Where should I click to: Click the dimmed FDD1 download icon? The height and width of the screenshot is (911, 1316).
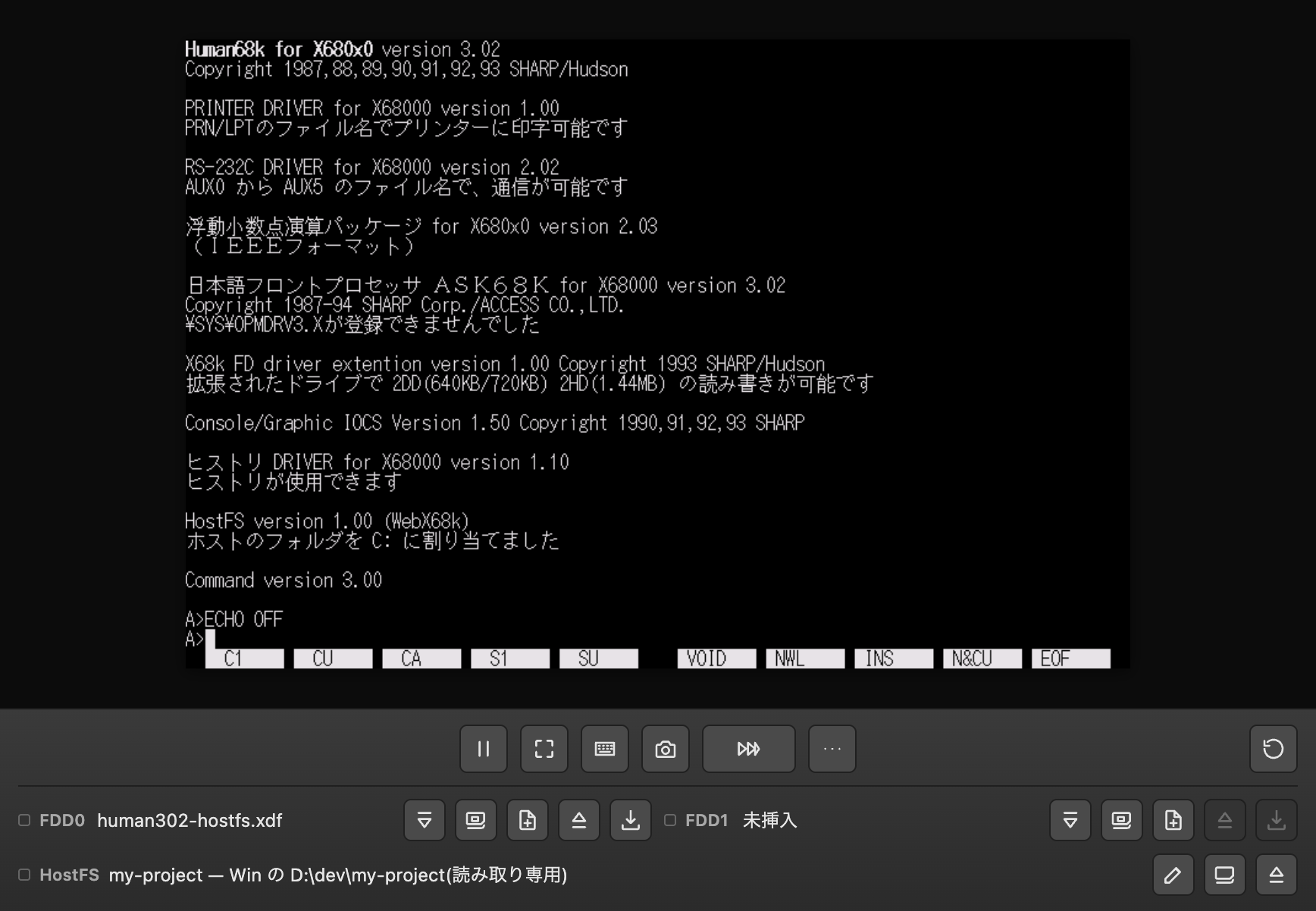click(x=1277, y=820)
